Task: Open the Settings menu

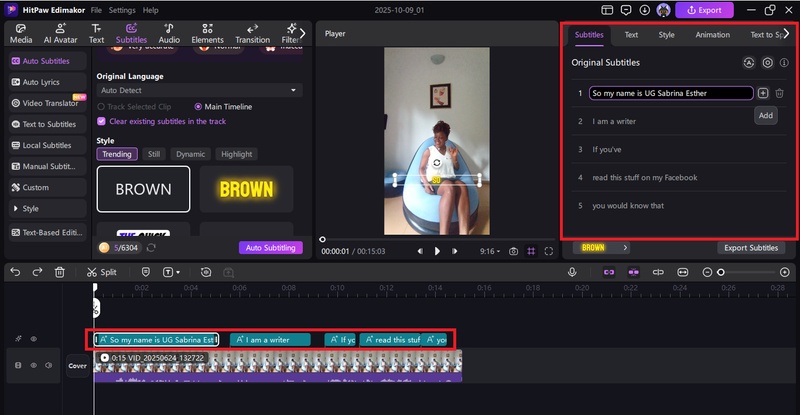Action: point(122,9)
